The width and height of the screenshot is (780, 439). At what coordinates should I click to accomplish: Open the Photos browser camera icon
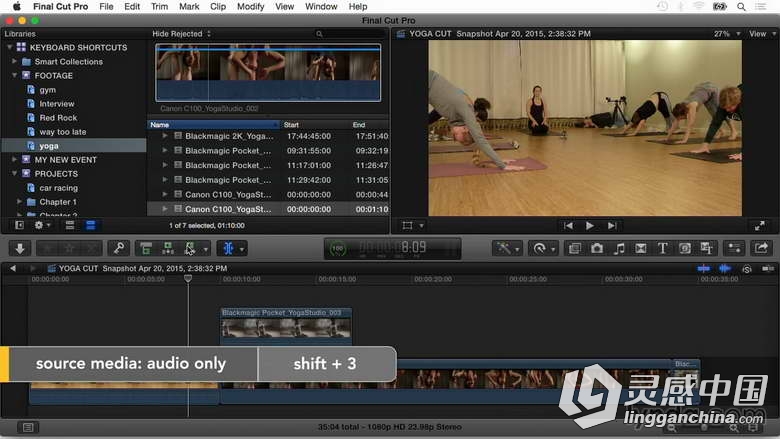click(596, 248)
